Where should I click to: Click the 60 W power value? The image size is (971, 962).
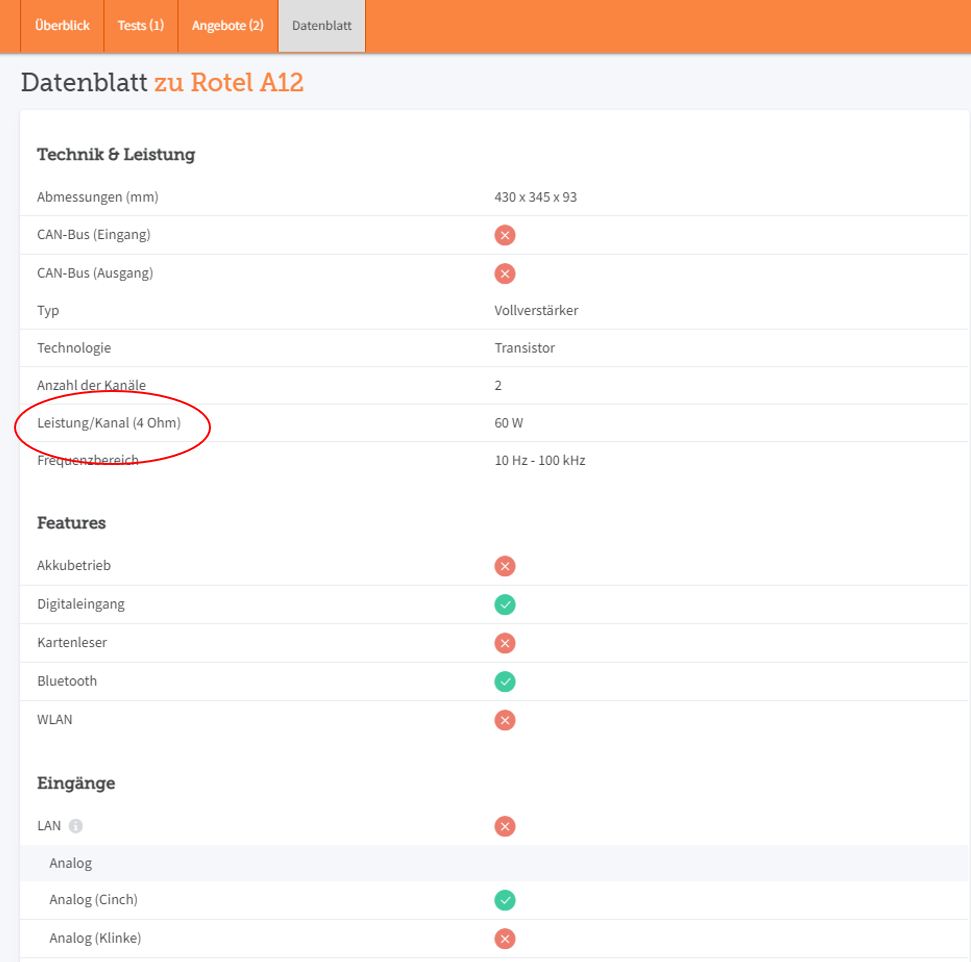point(508,423)
